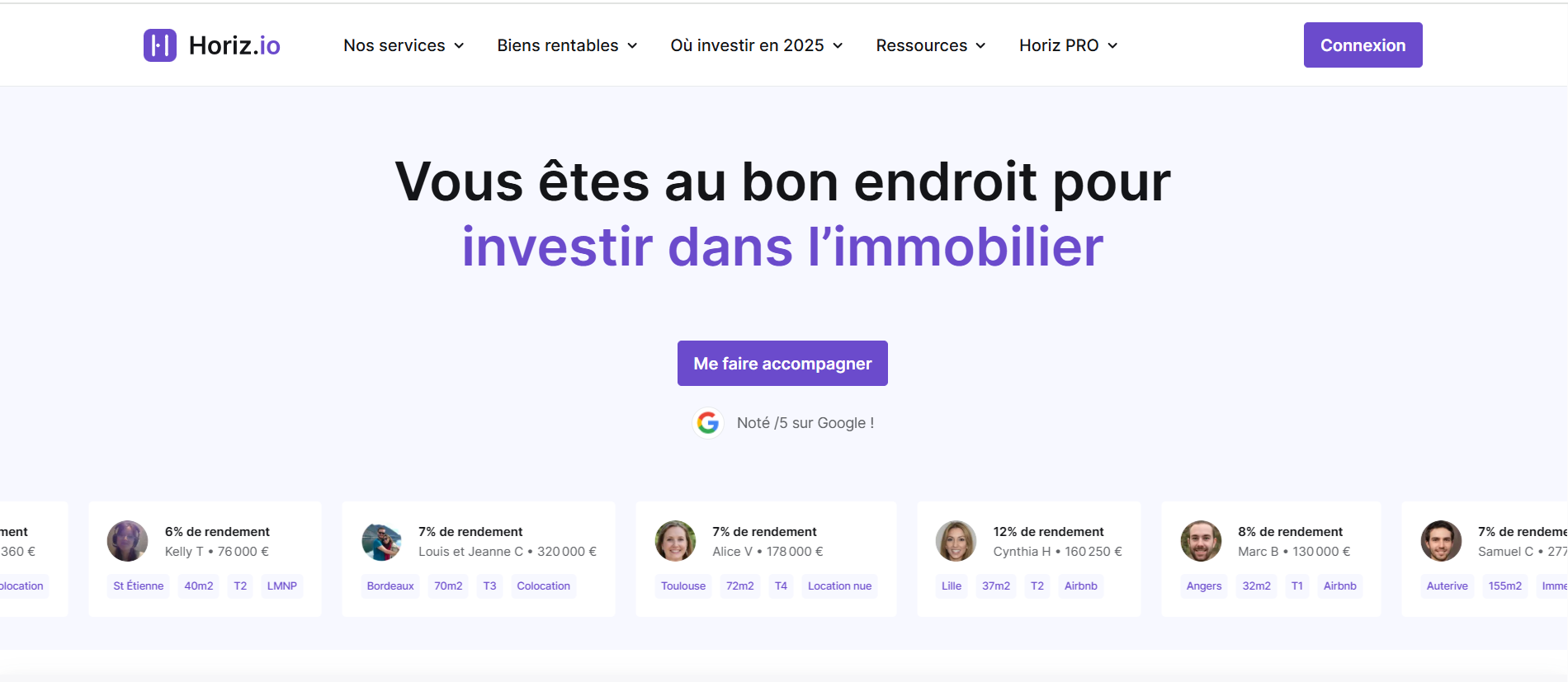Open the Ressources menu
Image resolution: width=1568 pixels, height=682 pixels.
click(931, 45)
